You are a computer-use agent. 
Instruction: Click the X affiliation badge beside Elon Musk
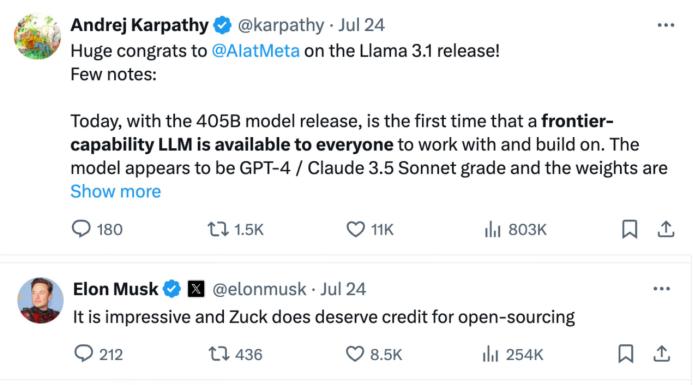pos(196,289)
